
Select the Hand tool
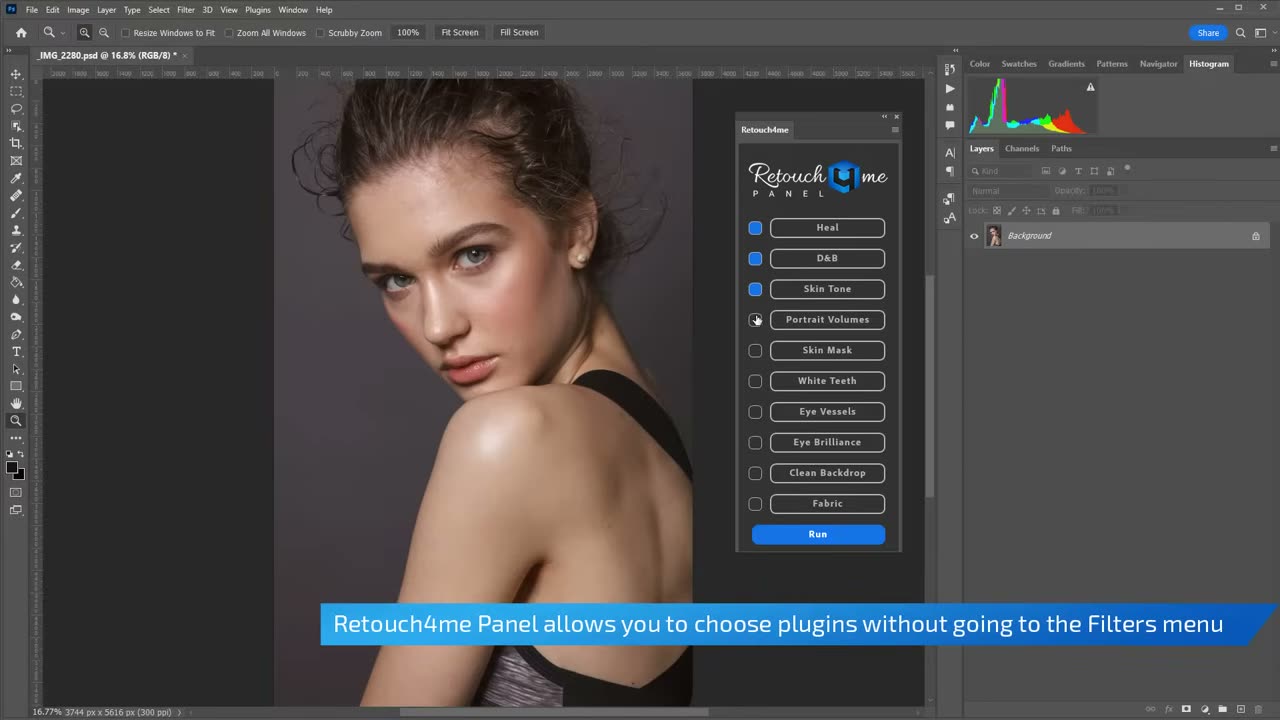click(x=16, y=403)
